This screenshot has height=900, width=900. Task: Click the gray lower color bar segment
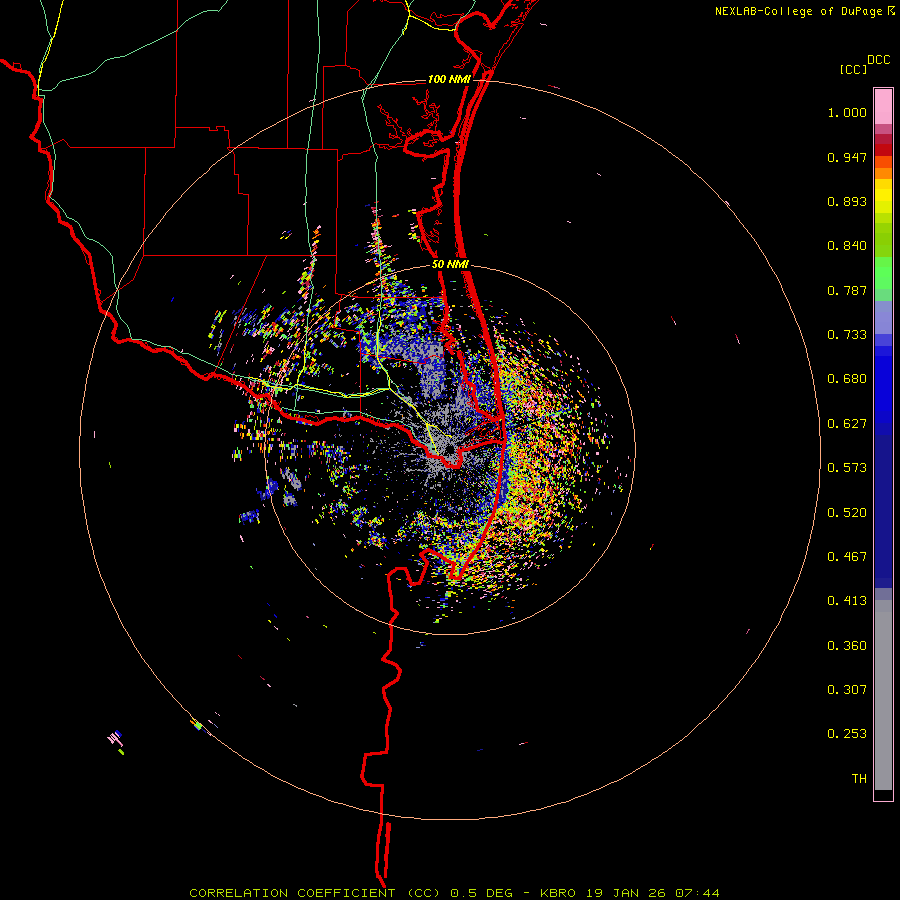coord(883,695)
